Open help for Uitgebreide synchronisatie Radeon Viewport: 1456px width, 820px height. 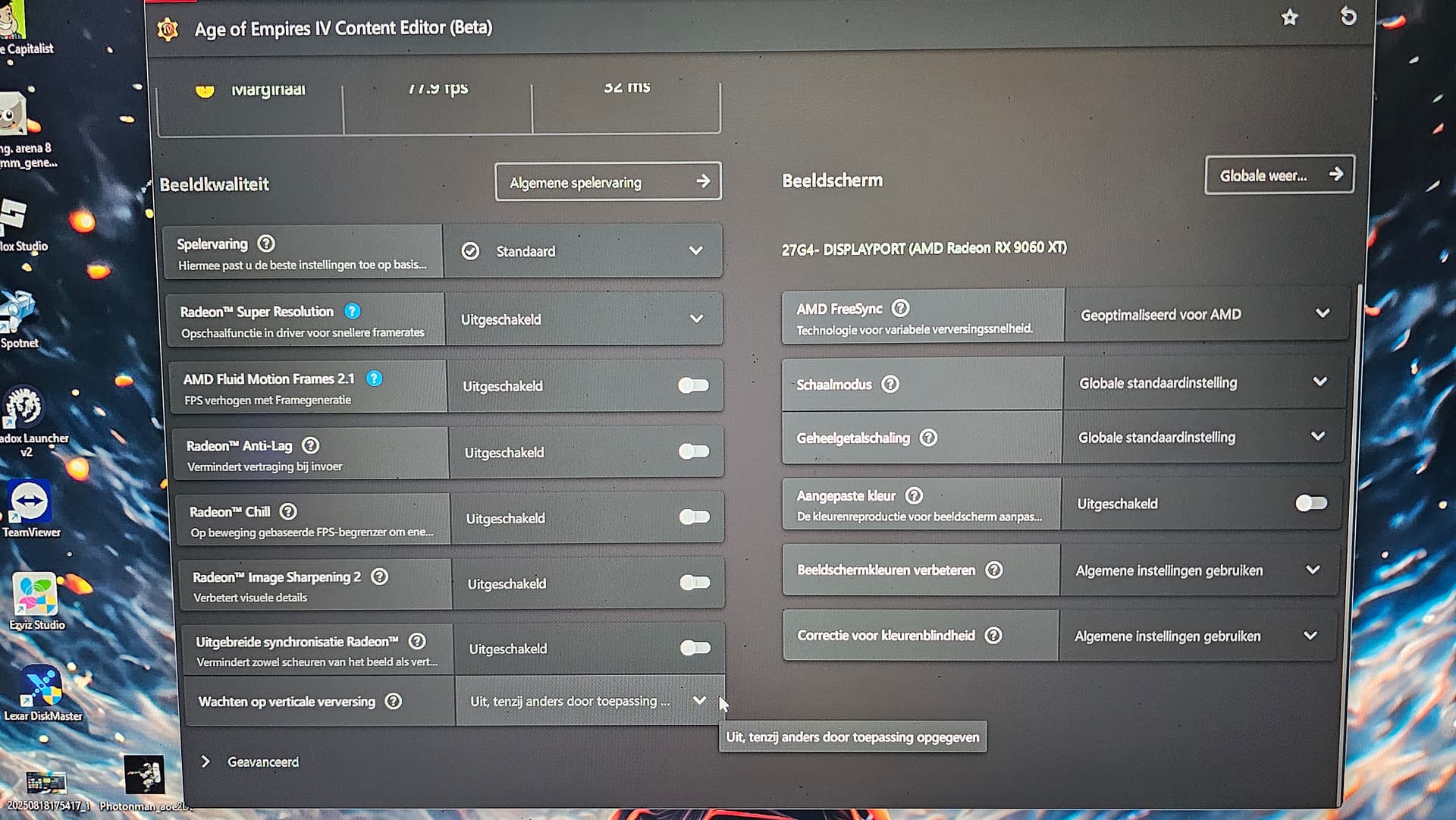click(x=417, y=641)
